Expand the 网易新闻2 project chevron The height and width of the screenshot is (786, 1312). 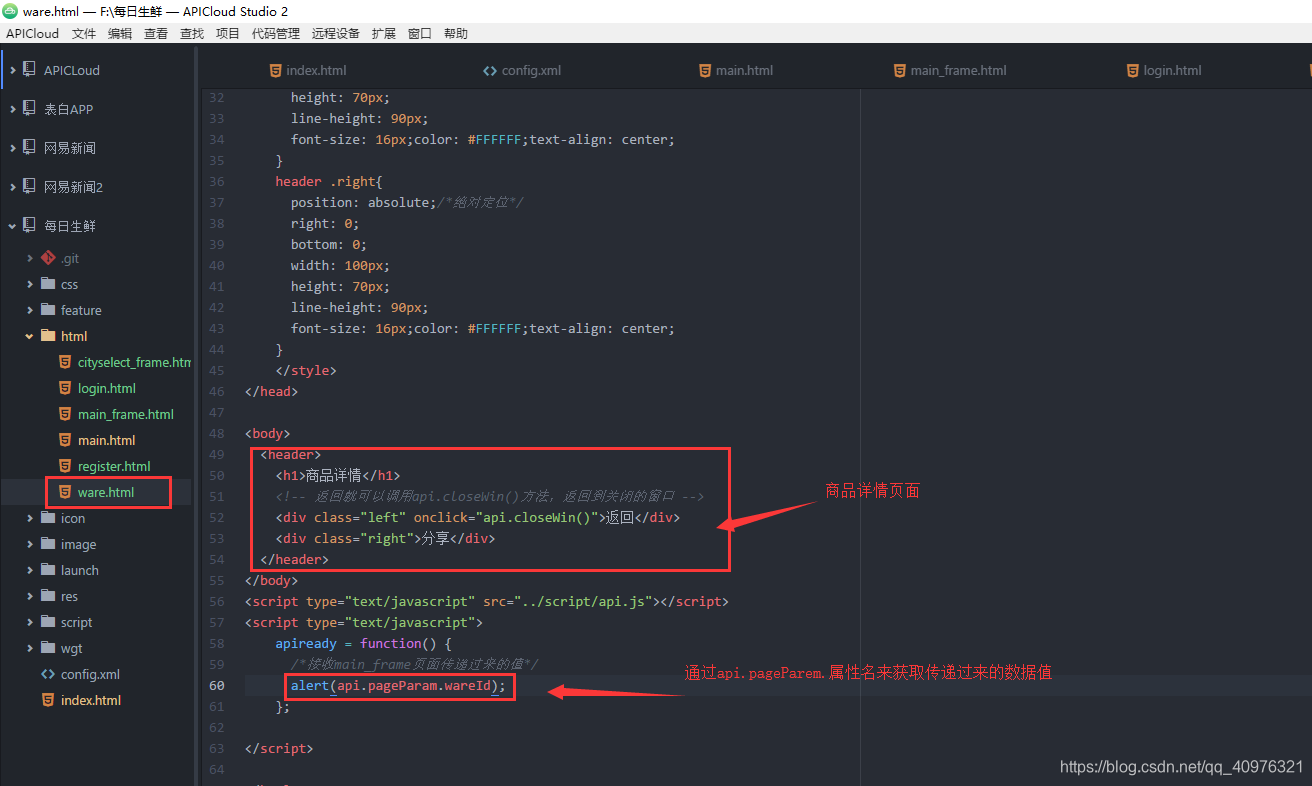(x=13, y=187)
